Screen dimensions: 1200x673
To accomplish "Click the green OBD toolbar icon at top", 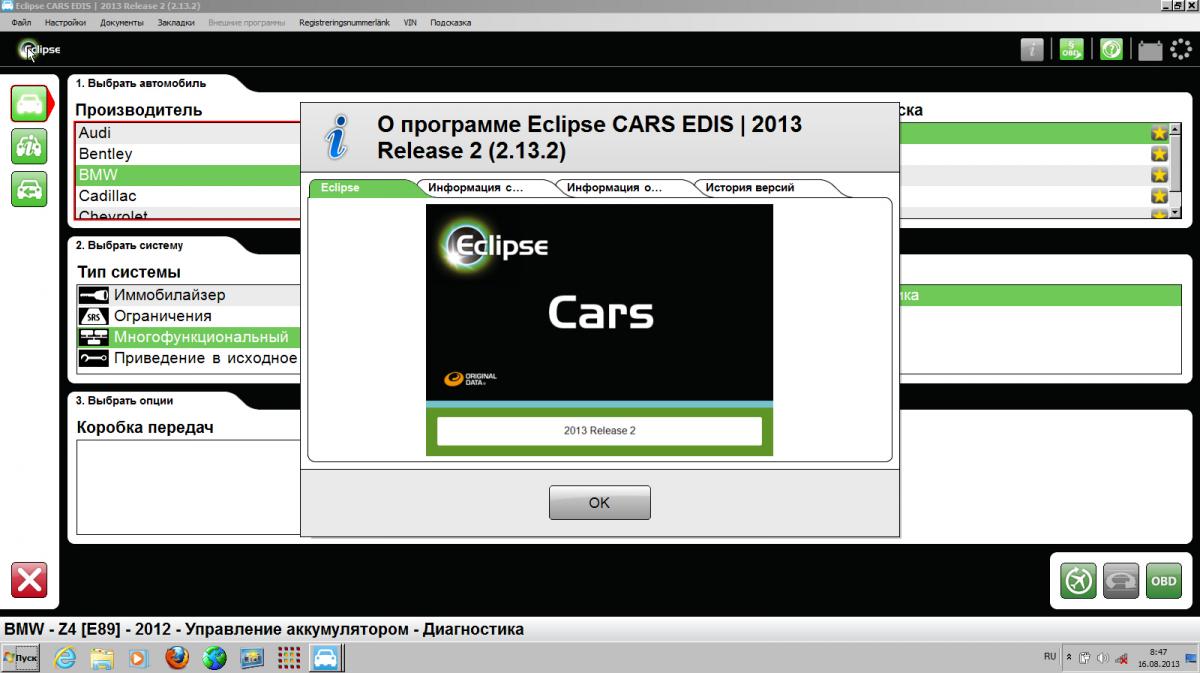I will point(1072,49).
